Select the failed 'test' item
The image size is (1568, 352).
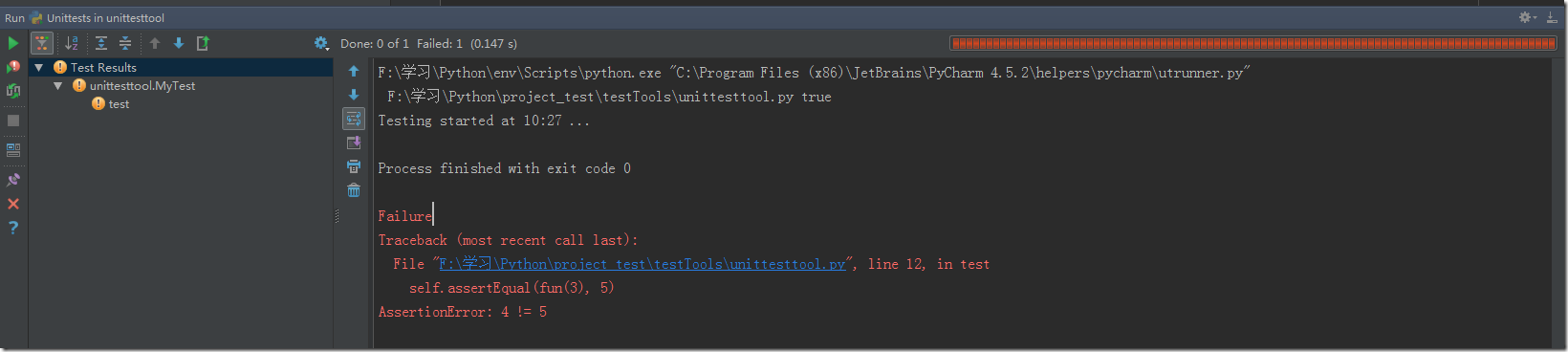click(x=119, y=104)
